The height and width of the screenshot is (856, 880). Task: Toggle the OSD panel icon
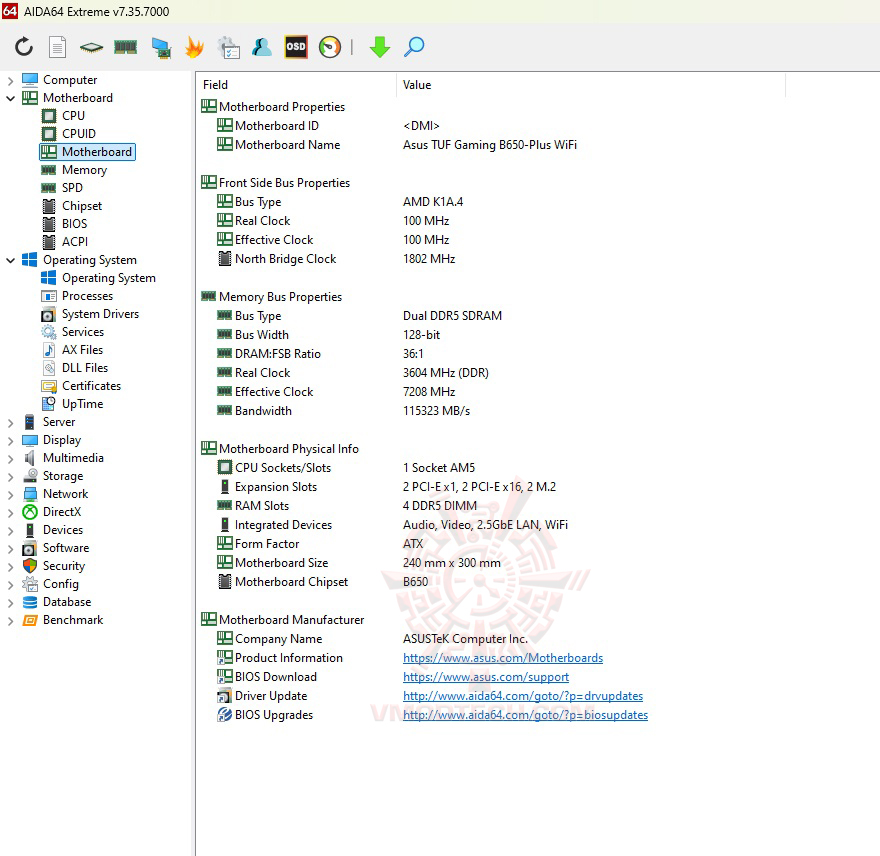click(296, 47)
